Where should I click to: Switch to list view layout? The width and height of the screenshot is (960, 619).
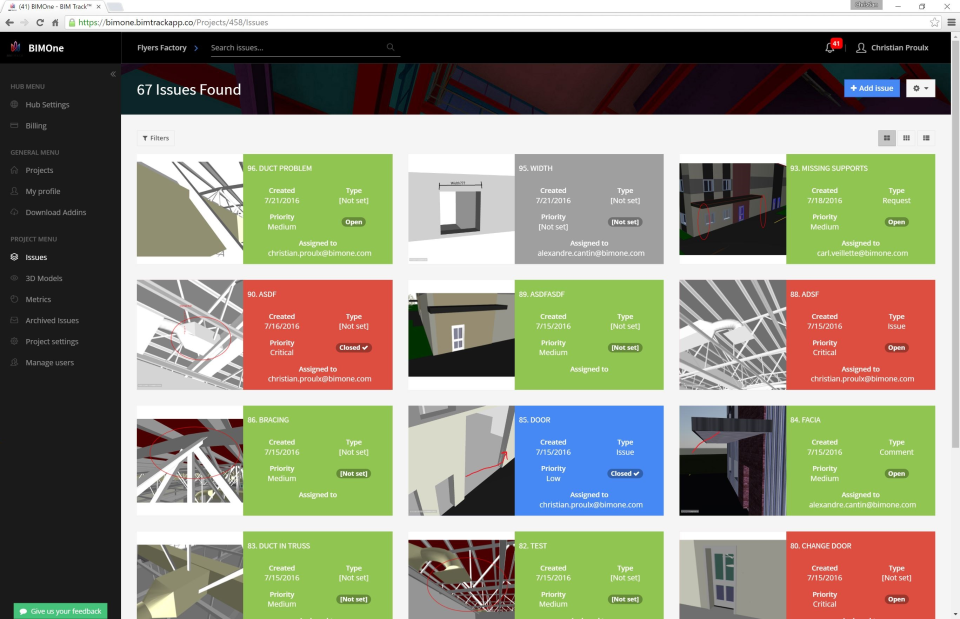pos(926,138)
